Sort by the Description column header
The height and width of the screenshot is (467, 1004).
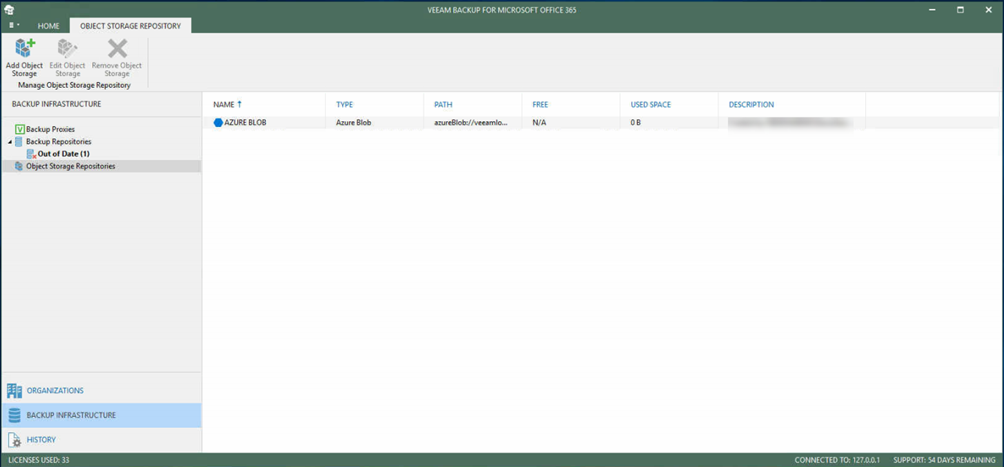coord(751,104)
